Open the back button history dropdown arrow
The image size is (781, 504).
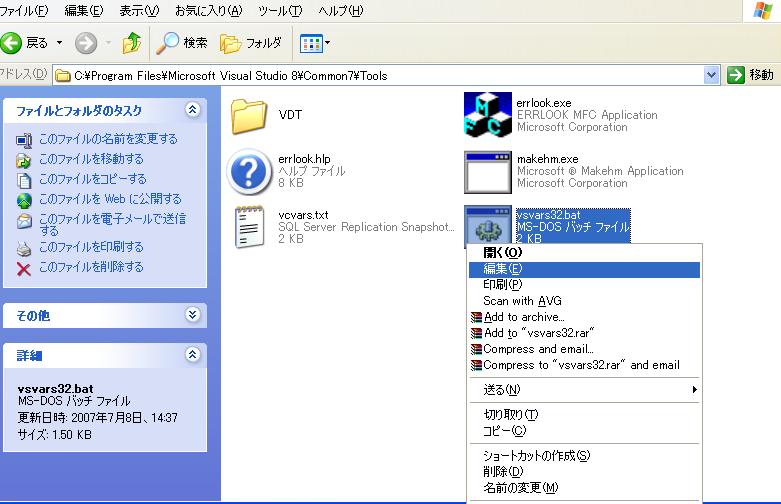pyautogui.click(x=59, y=43)
